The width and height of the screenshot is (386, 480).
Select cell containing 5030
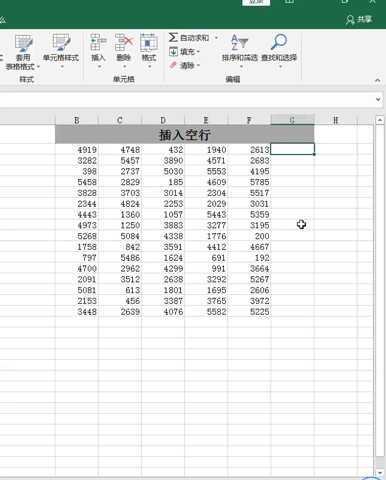(163, 171)
